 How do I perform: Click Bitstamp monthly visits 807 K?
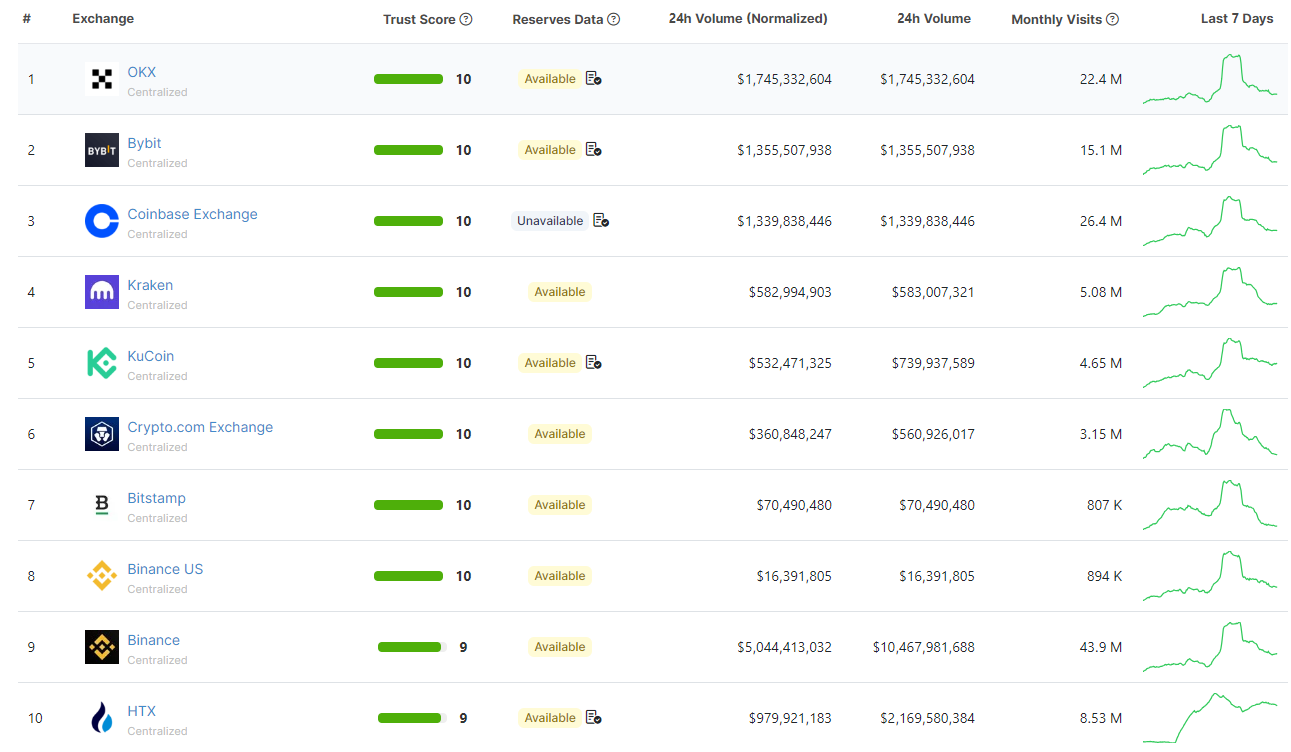point(1105,505)
